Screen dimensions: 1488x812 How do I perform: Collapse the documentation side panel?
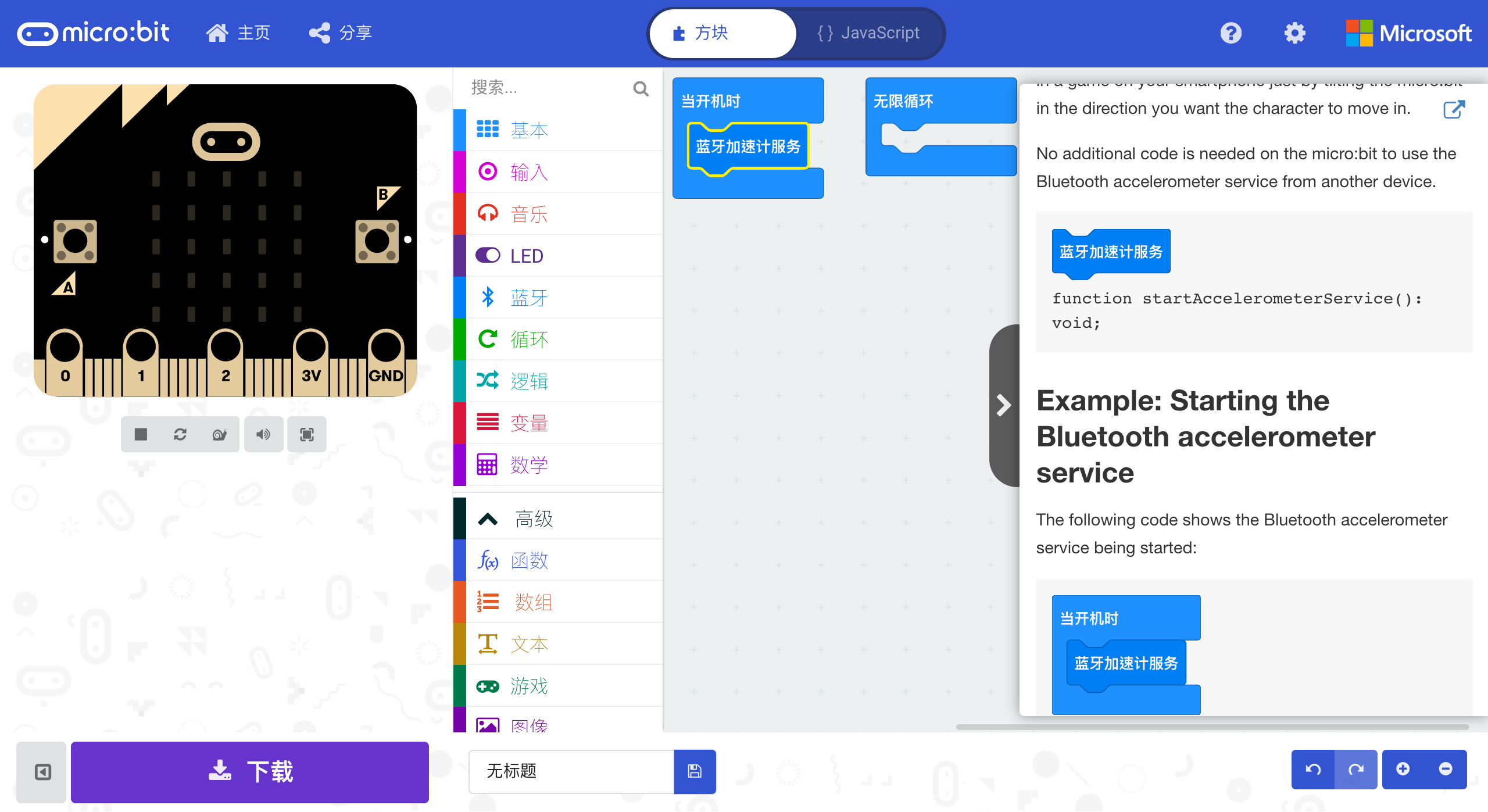coord(1003,405)
